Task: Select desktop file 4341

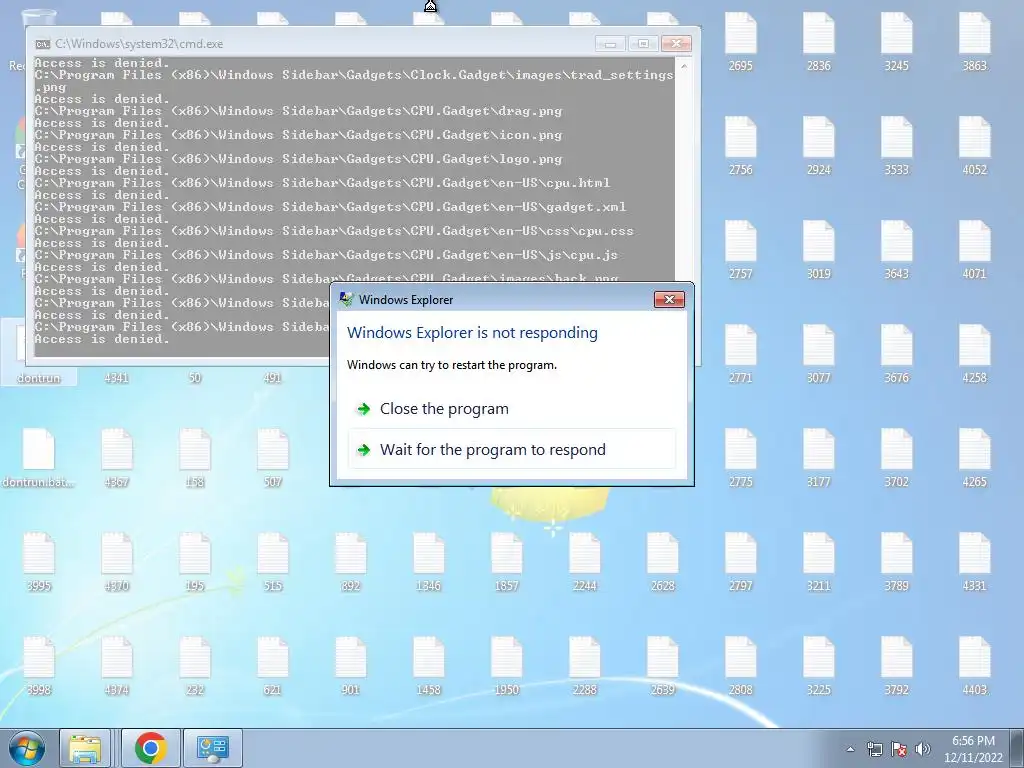Action: pyautogui.click(x=117, y=377)
